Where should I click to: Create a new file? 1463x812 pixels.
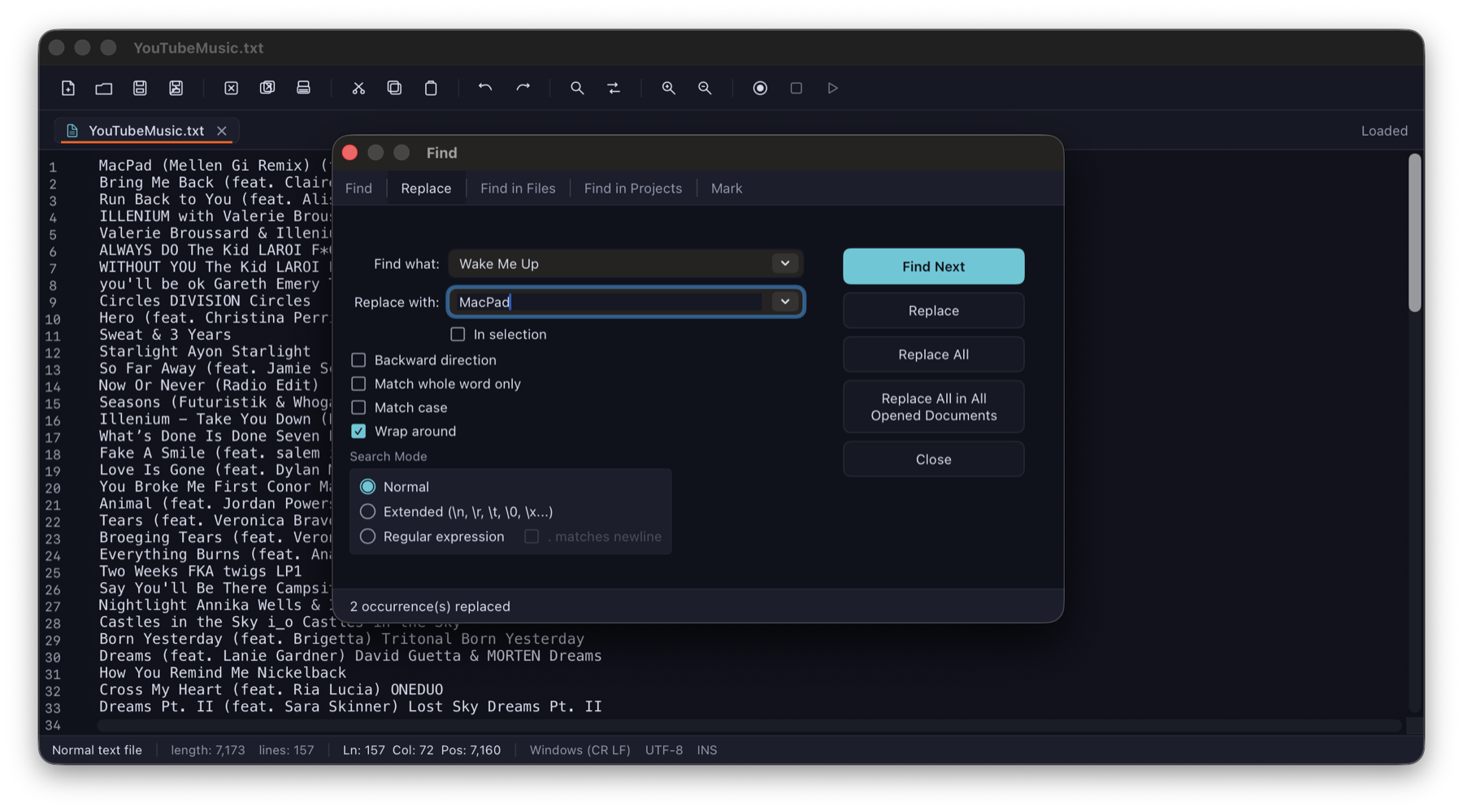tap(68, 88)
